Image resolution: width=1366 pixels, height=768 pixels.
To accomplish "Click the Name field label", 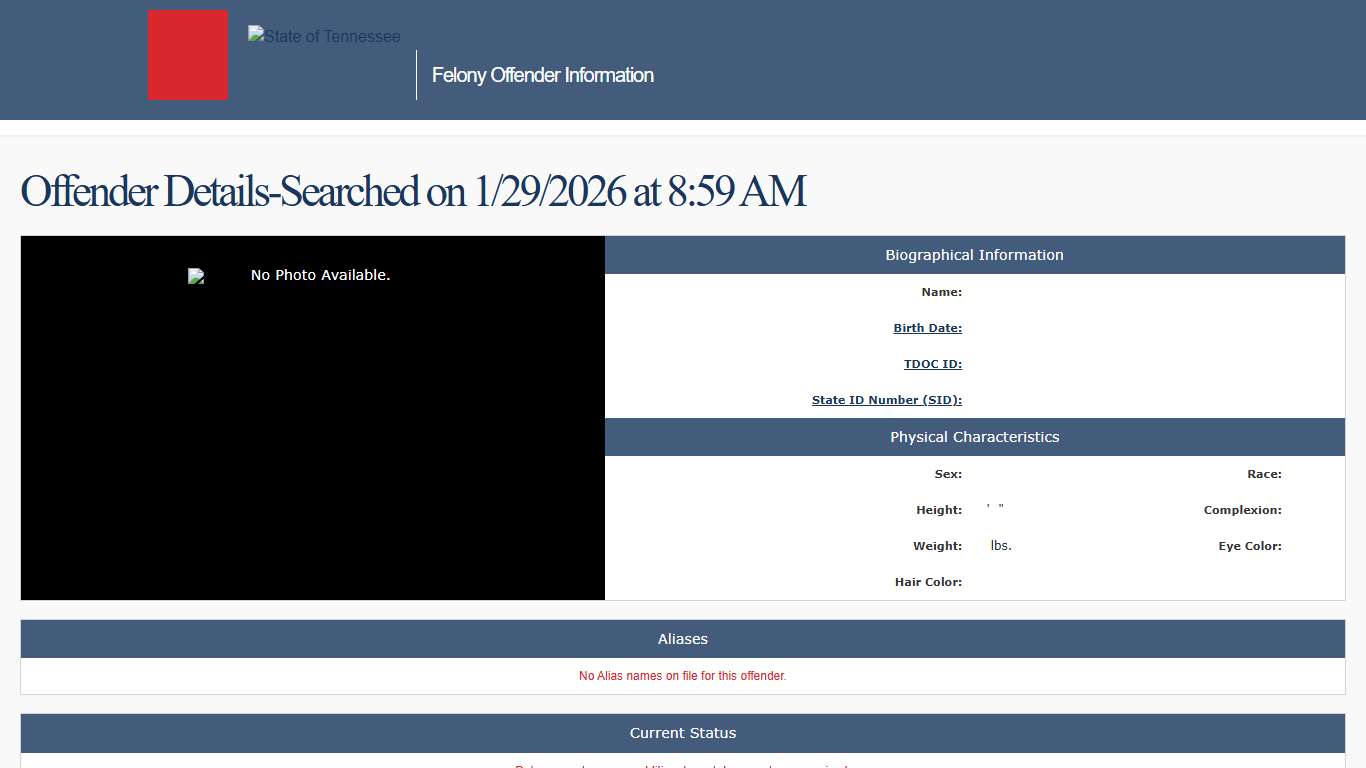I will tap(941, 292).
